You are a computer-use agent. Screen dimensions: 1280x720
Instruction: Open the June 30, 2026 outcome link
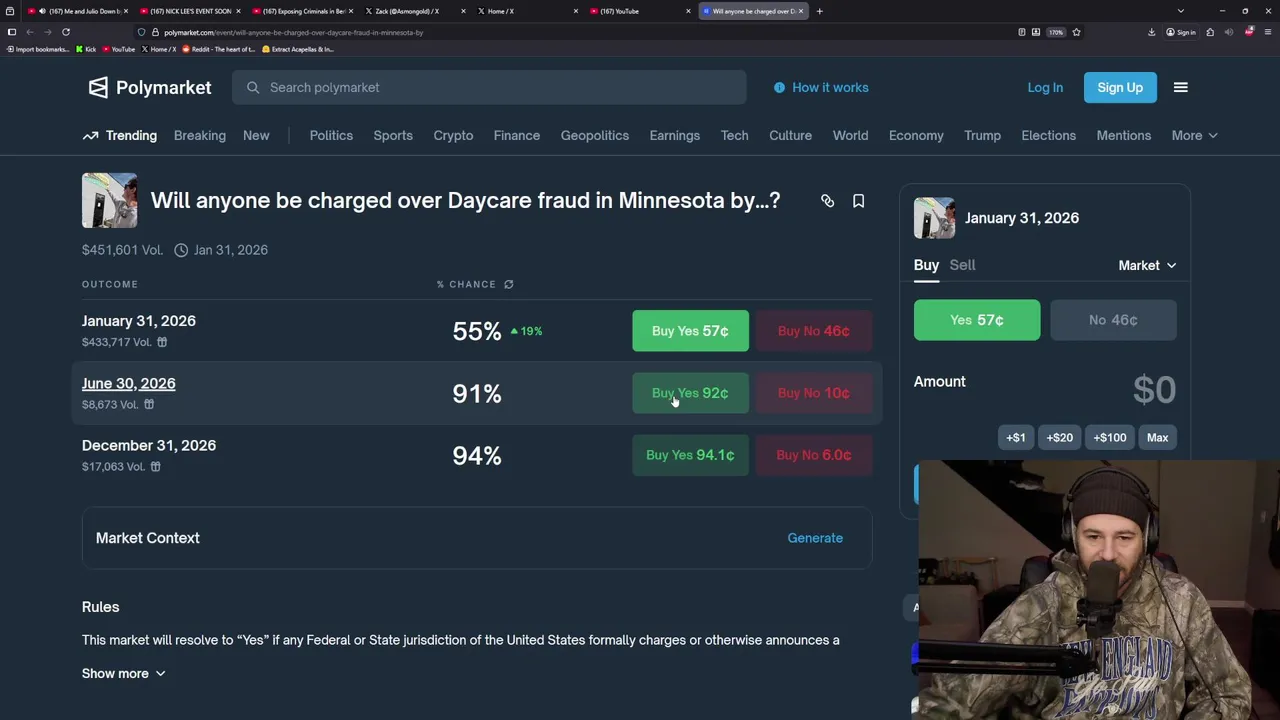coord(128,383)
